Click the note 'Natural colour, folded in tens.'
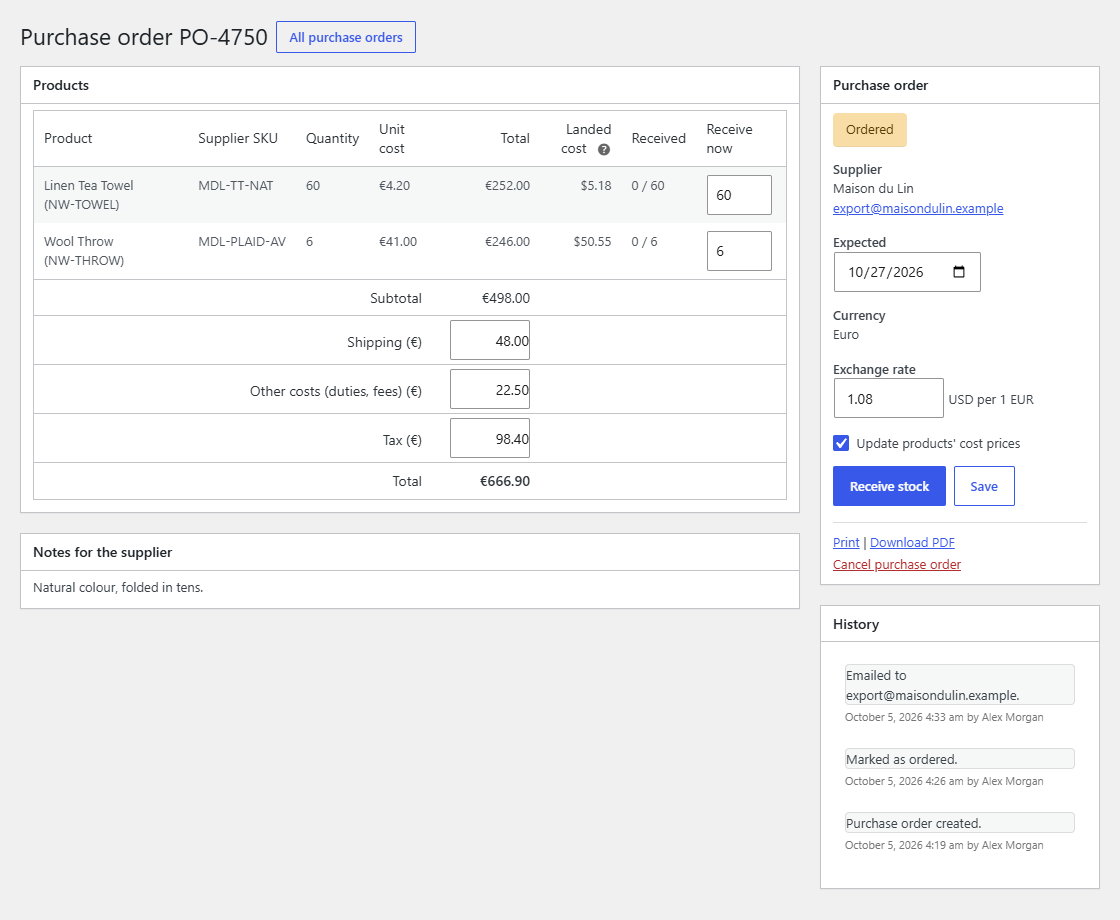Viewport: 1120px width, 920px height. (118, 587)
